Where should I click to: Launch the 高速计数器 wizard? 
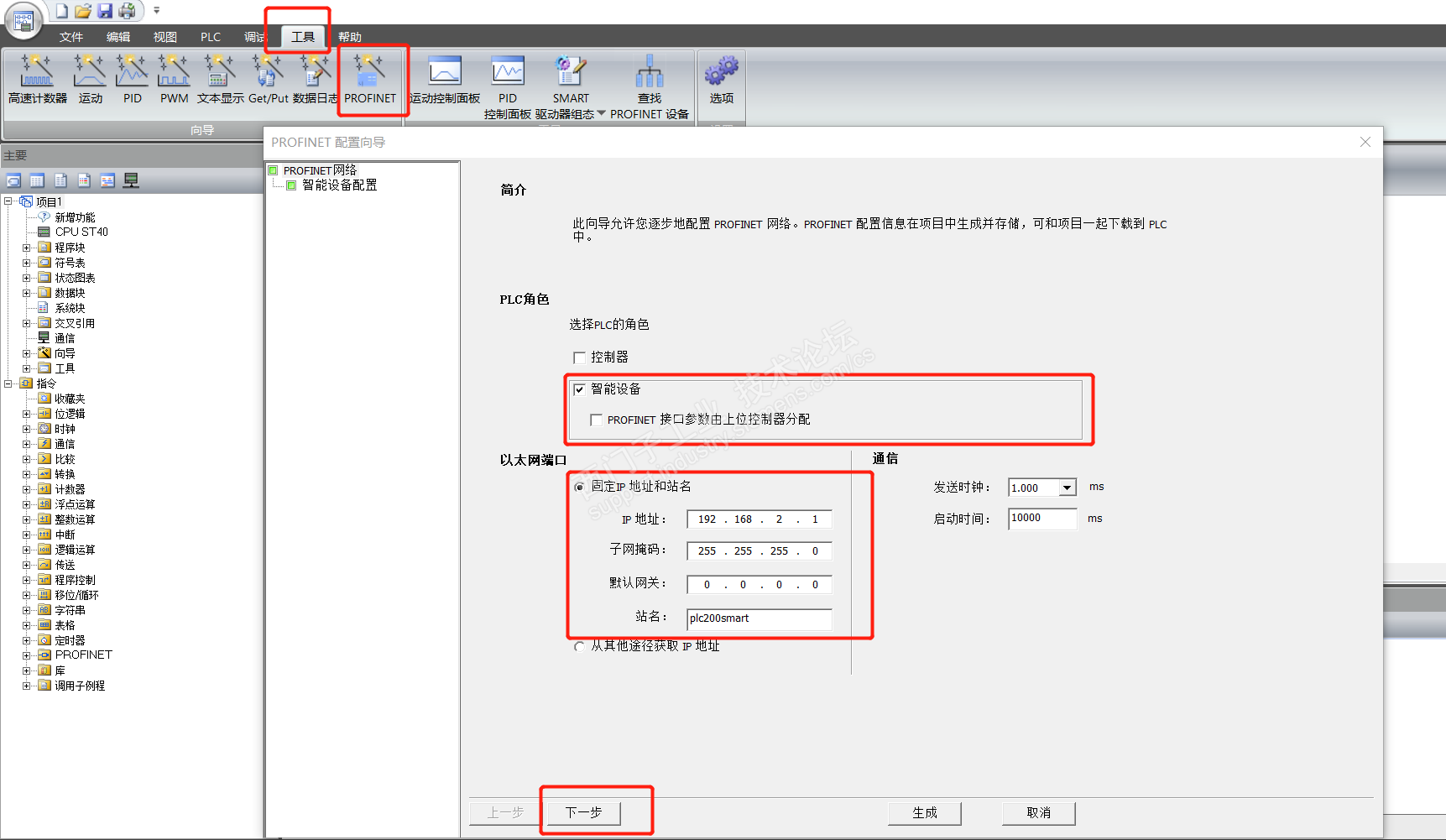38,80
